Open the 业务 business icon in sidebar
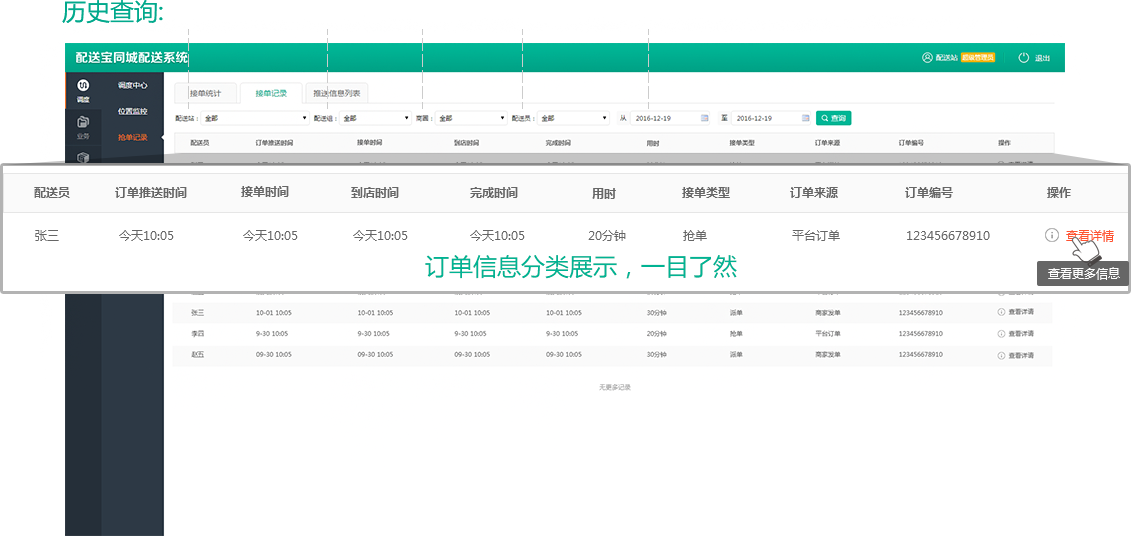The width and height of the screenshot is (1132, 536). 83,123
